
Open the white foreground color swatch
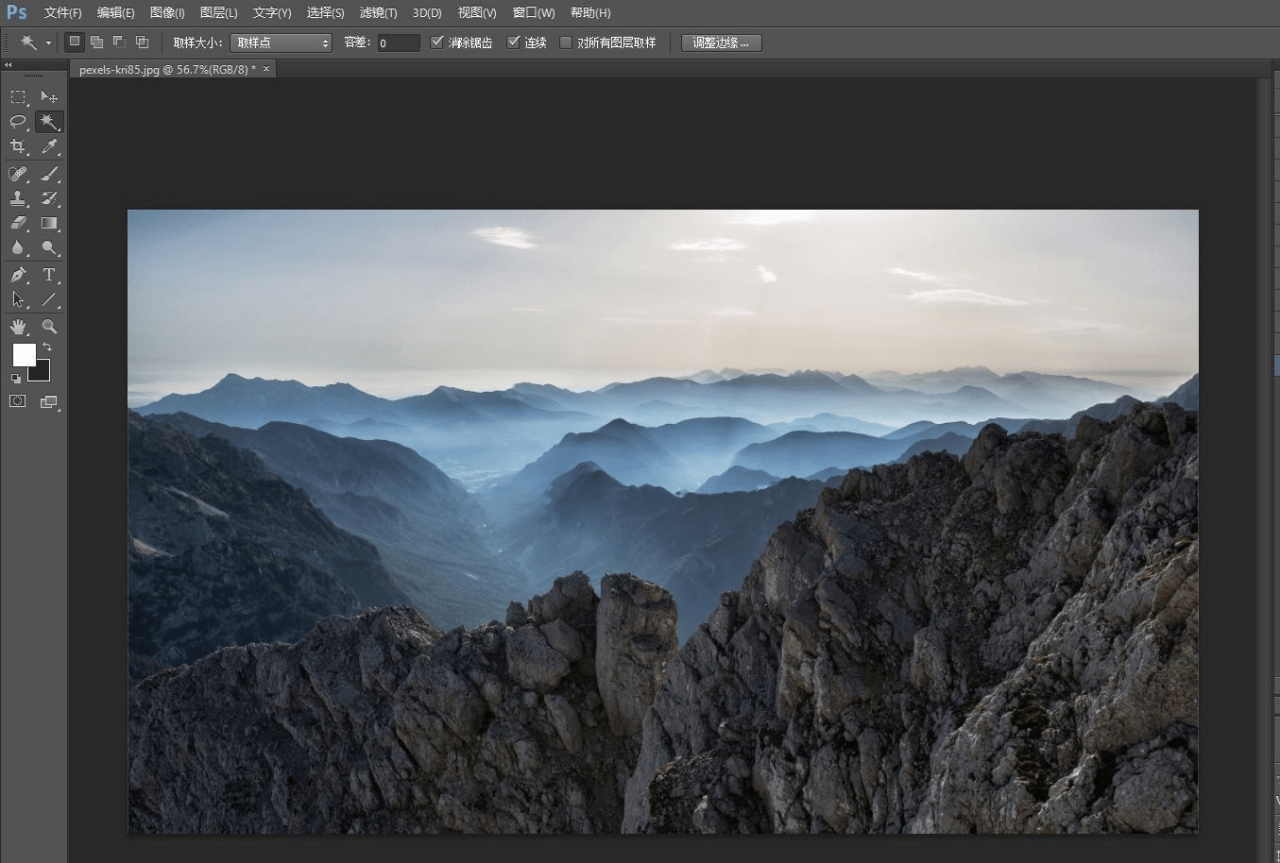pyautogui.click(x=22, y=354)
